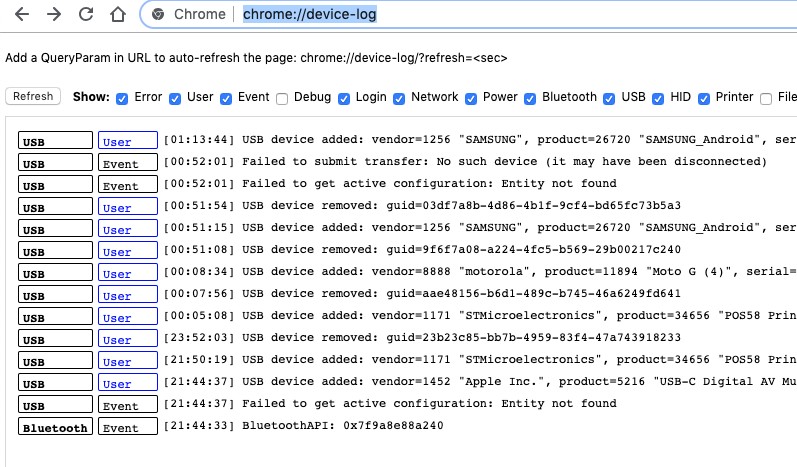The height and width of the screenshot is (467, 797).
Task: Click the motorola Moto G (4) added entry
Action: pos(519,272)
